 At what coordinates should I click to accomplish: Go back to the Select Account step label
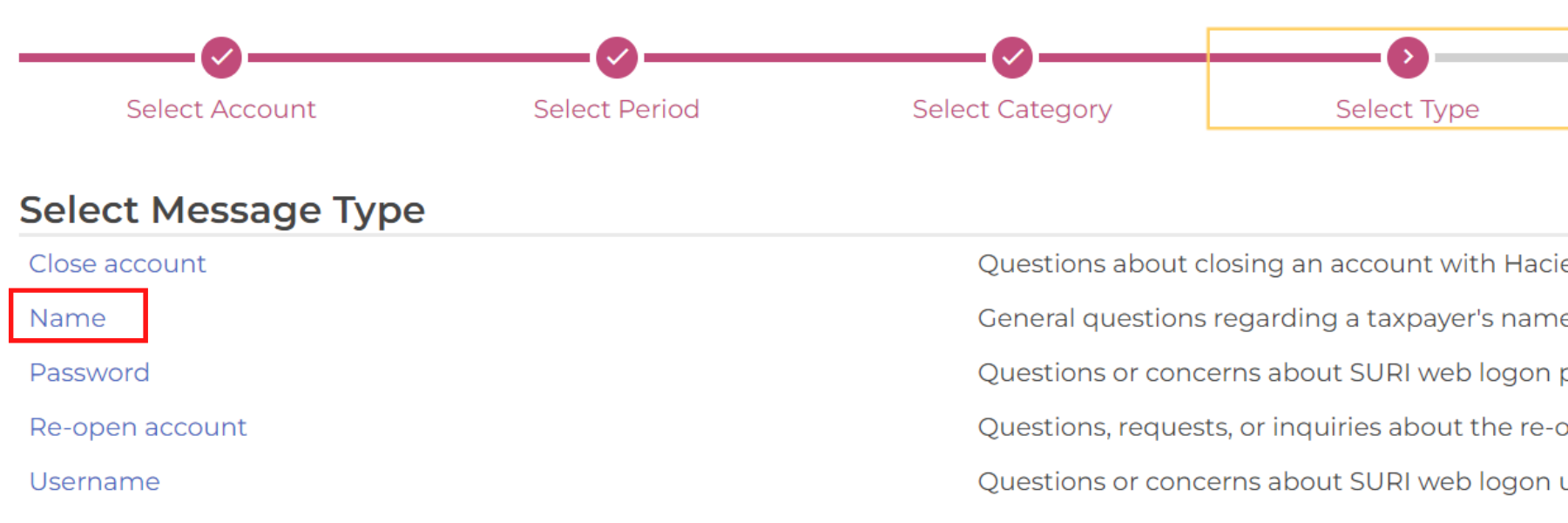(x=221, y=109)
